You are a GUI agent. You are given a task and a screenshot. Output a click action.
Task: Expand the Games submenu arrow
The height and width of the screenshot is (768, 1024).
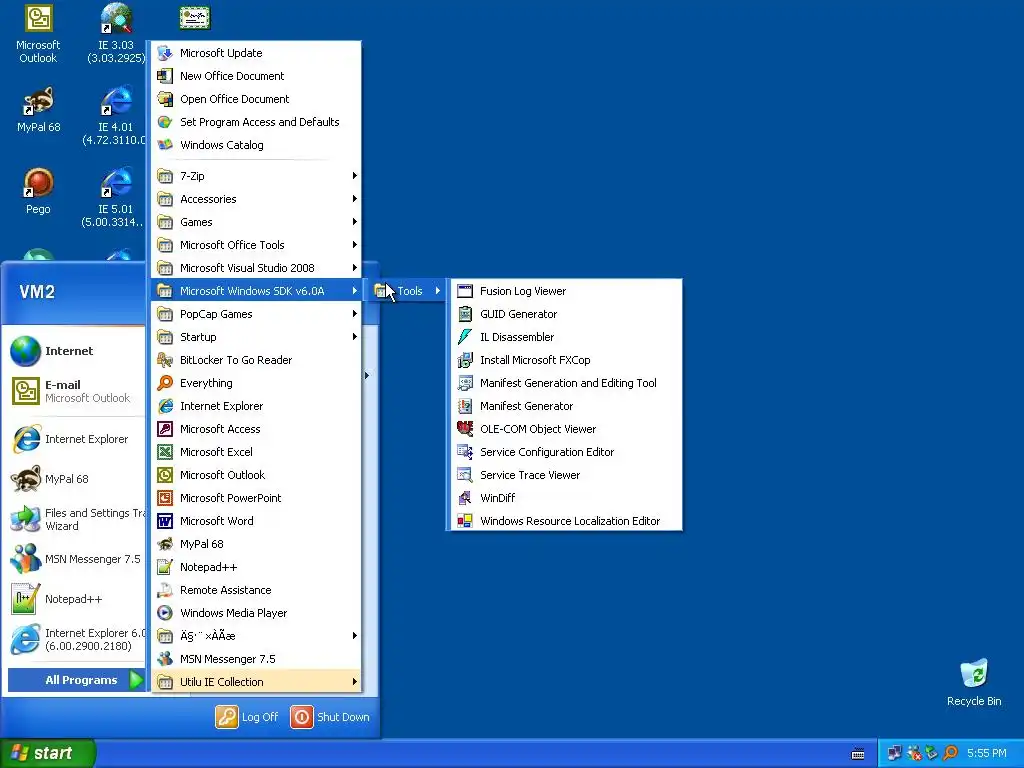click(355, 222)
